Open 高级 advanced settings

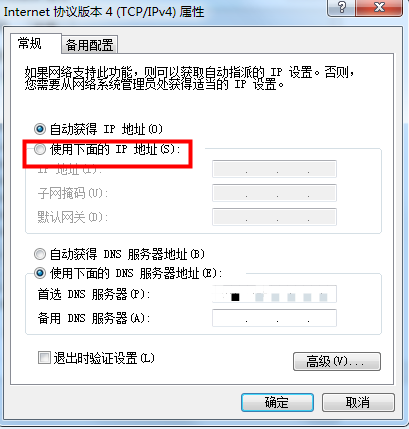click(337, 361)
